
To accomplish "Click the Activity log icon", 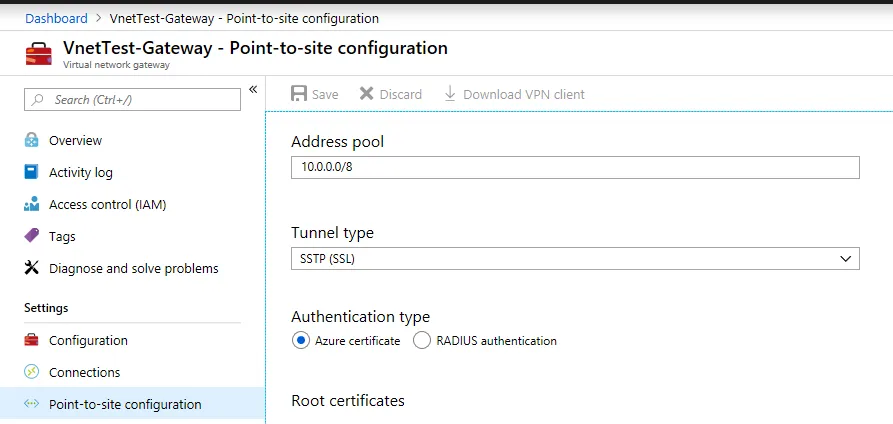I will (31, 172).
